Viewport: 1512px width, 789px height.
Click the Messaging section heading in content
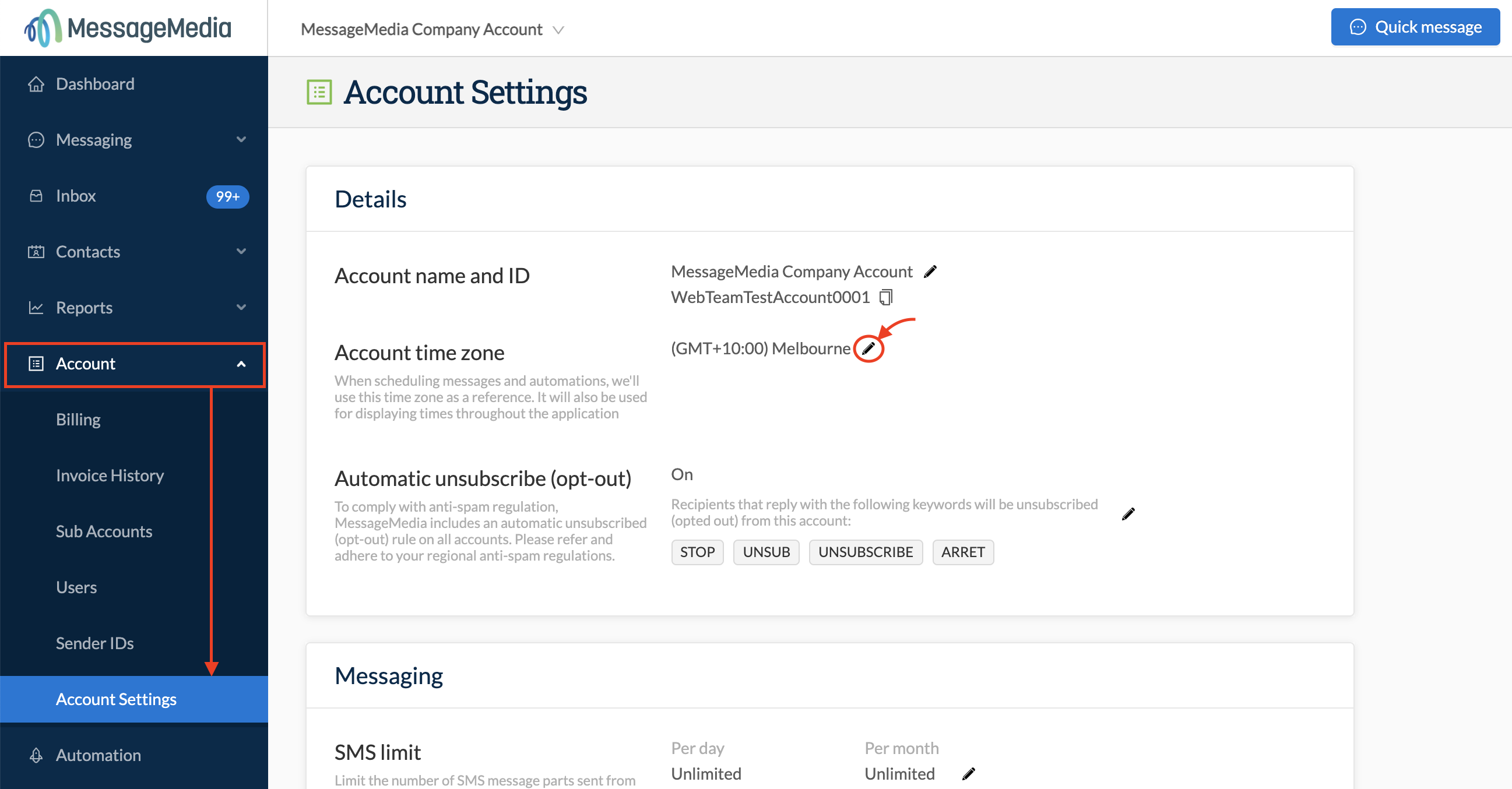389,676
